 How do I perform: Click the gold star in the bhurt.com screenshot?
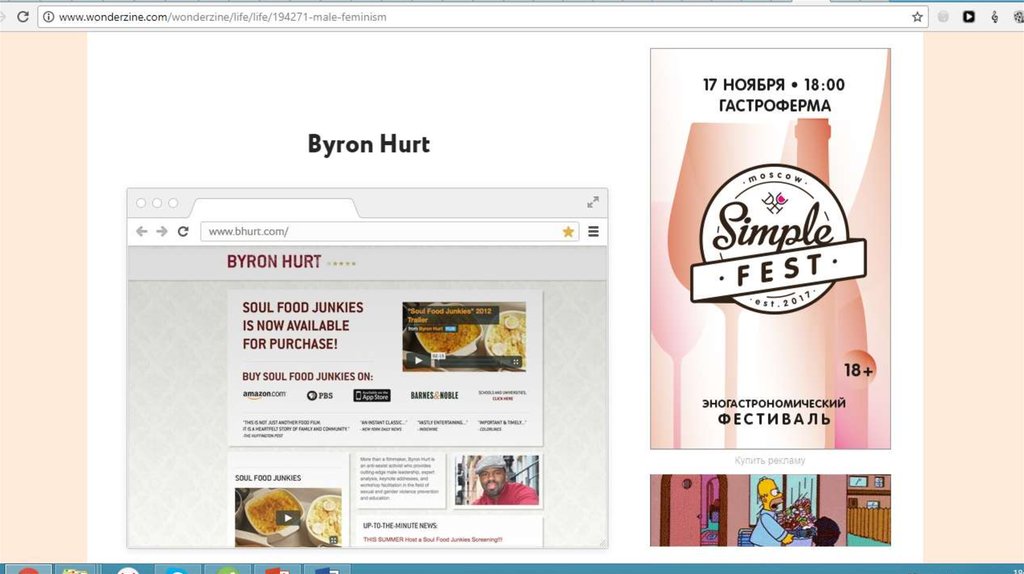(568, 231)
